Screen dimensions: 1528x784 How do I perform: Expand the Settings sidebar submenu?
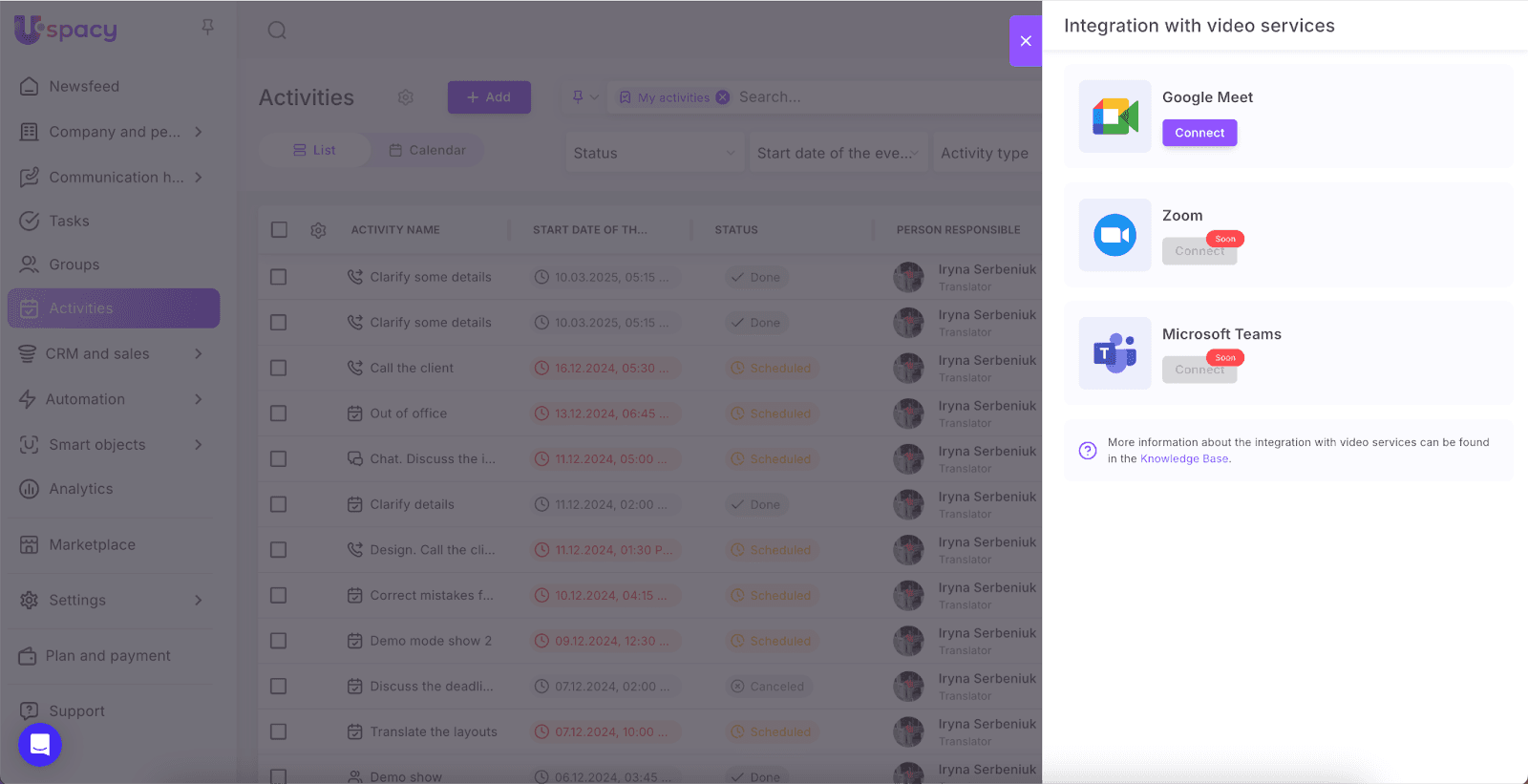(198, 600)
